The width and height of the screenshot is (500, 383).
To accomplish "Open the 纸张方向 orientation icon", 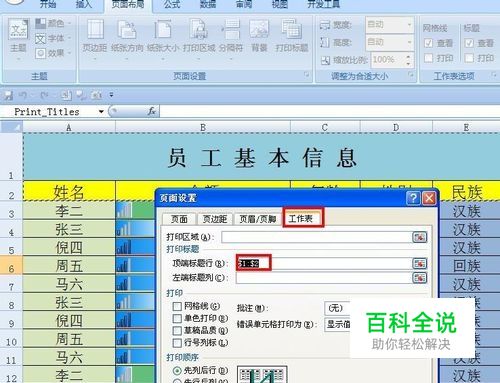I will [x=127, y=30].
